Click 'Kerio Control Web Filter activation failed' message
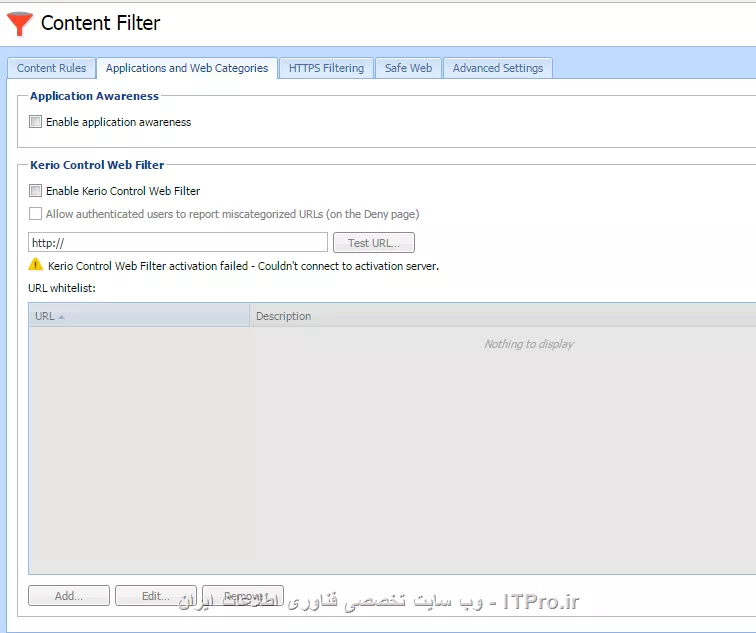The height and width of the screenshot is (633, 756). pyautogui.click(x=243, y=266)
